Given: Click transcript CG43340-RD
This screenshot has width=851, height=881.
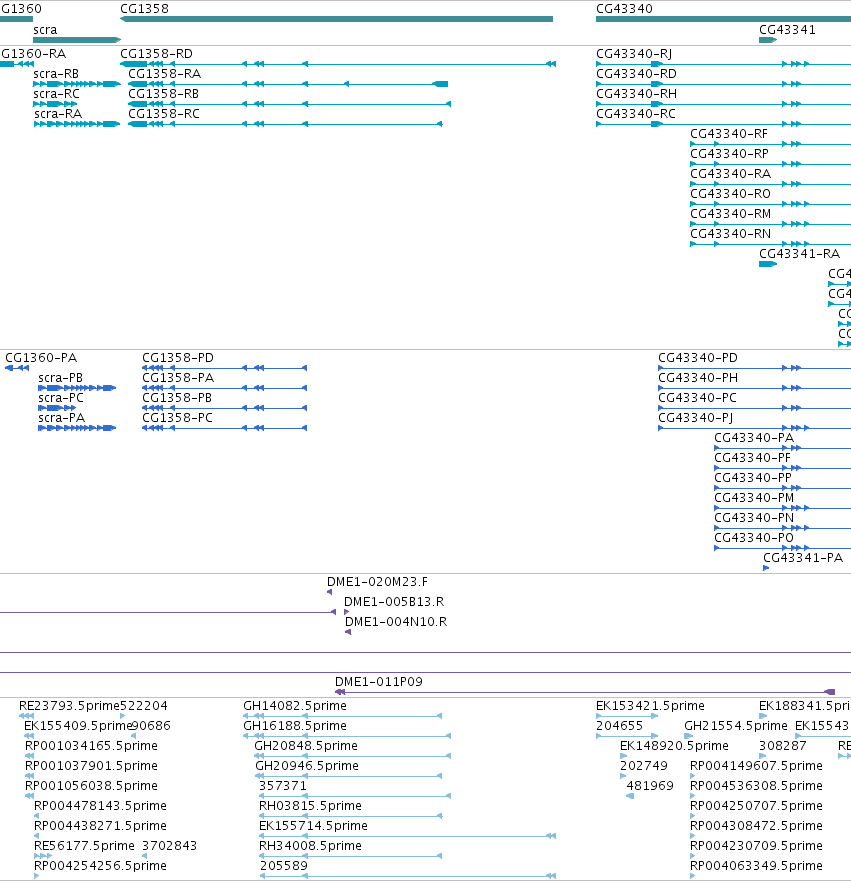Looking at the screenshot, I should pyautogui.click(x=636, y=74).
